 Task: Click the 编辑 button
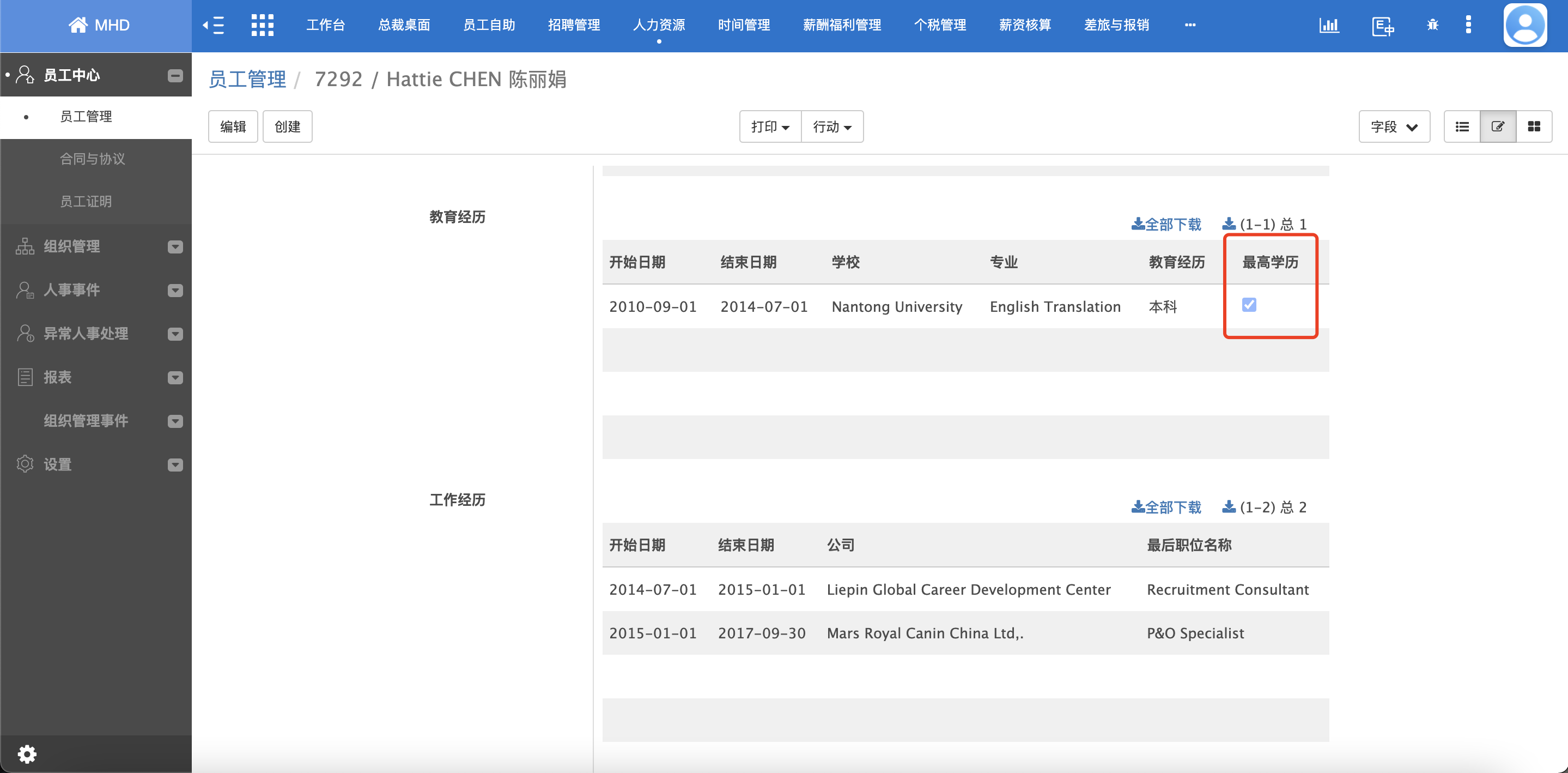coord(233,126)
